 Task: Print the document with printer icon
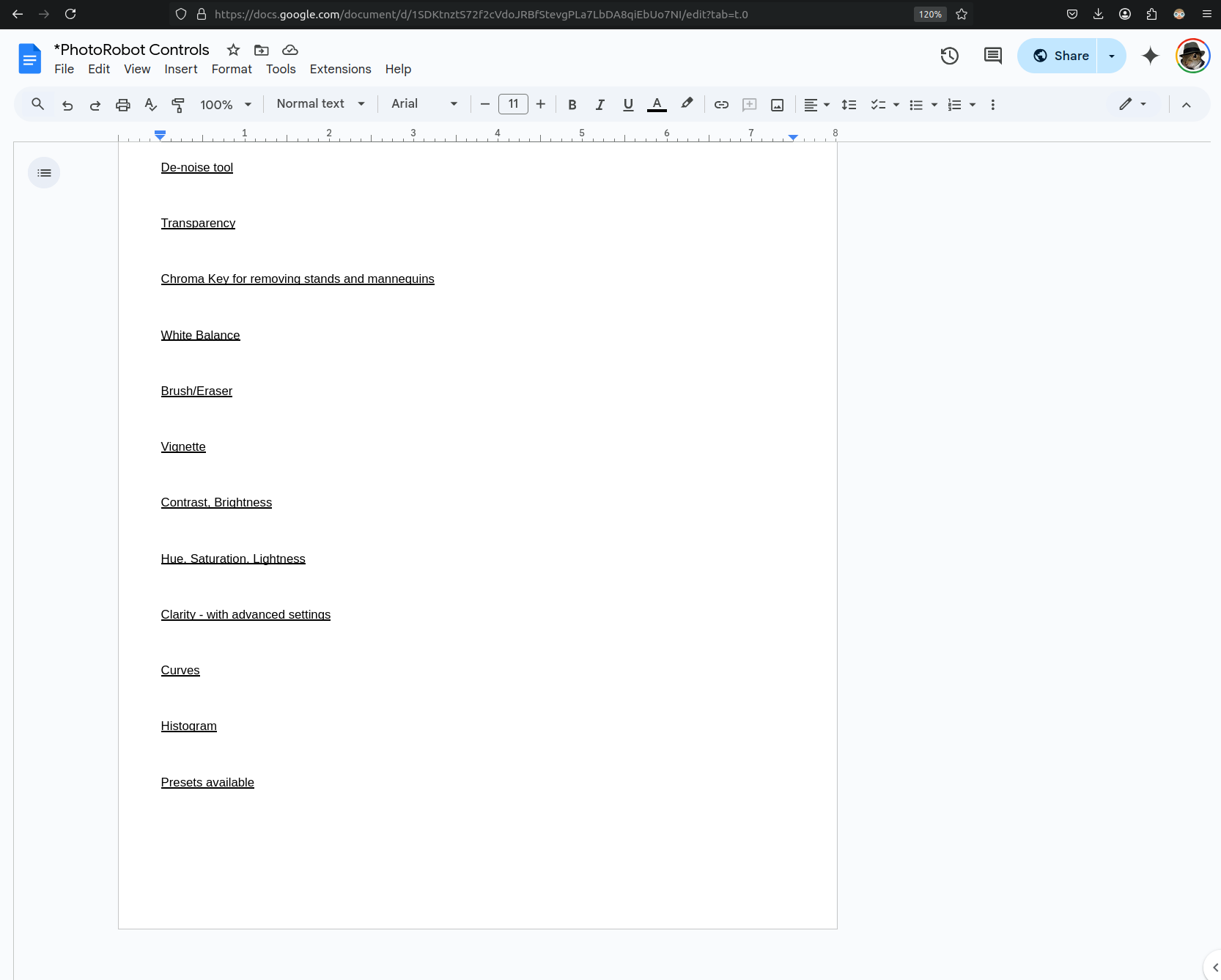tap(123, 105)
